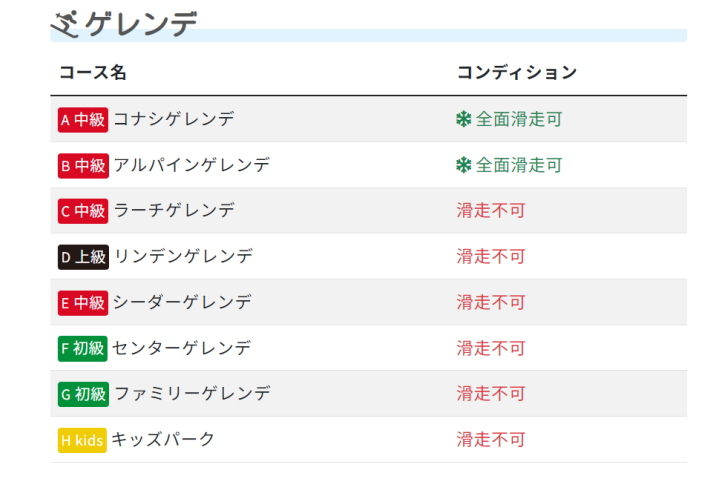
Task: Click snowflake icon in アルパインゲレンデ row
Action: (463, 166)
